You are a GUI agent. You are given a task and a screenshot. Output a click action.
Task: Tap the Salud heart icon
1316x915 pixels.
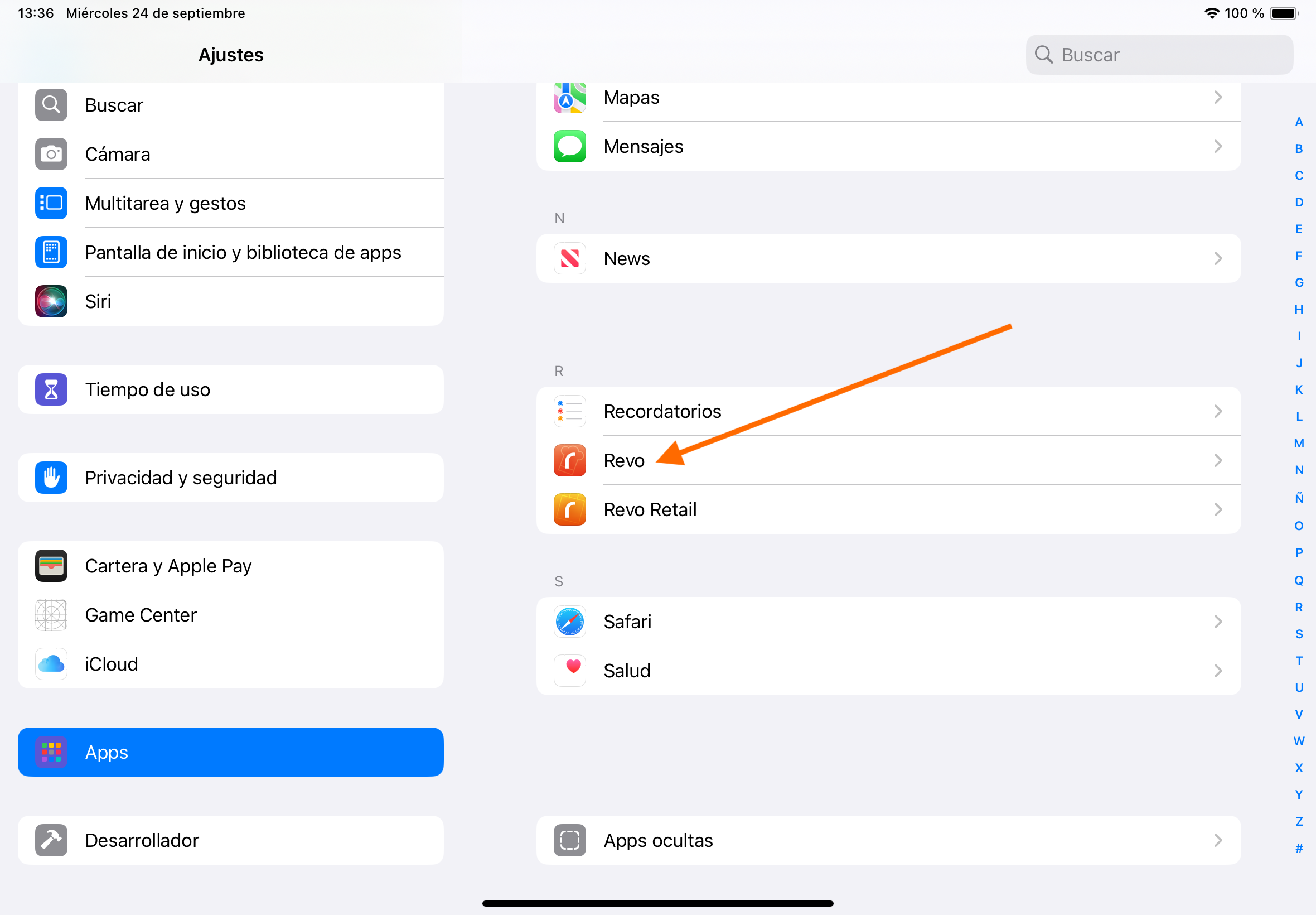(569, 670)
